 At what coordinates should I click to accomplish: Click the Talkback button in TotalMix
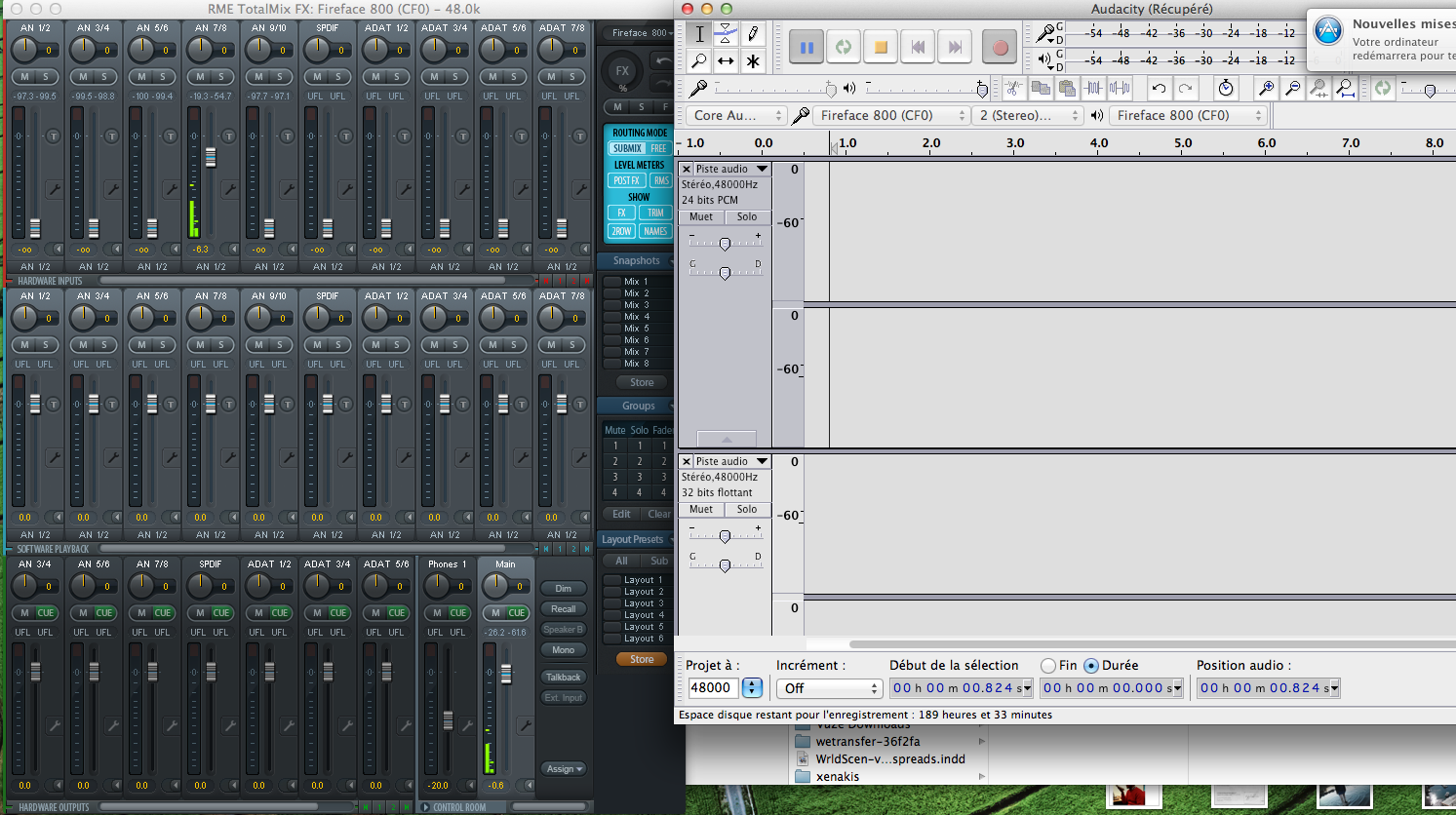tap(564, 677)
